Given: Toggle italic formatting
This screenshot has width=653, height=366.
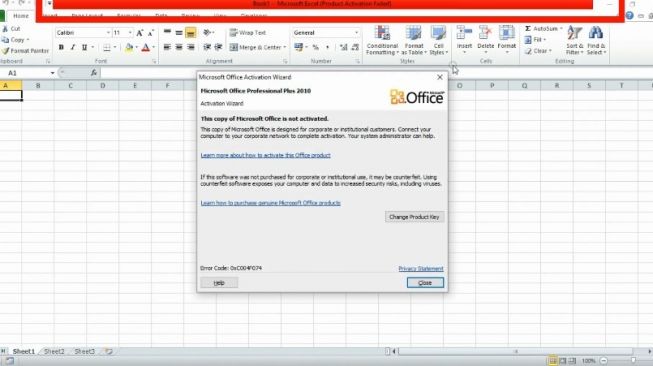Looking at the screenshot, I should (x=73, y=47).
